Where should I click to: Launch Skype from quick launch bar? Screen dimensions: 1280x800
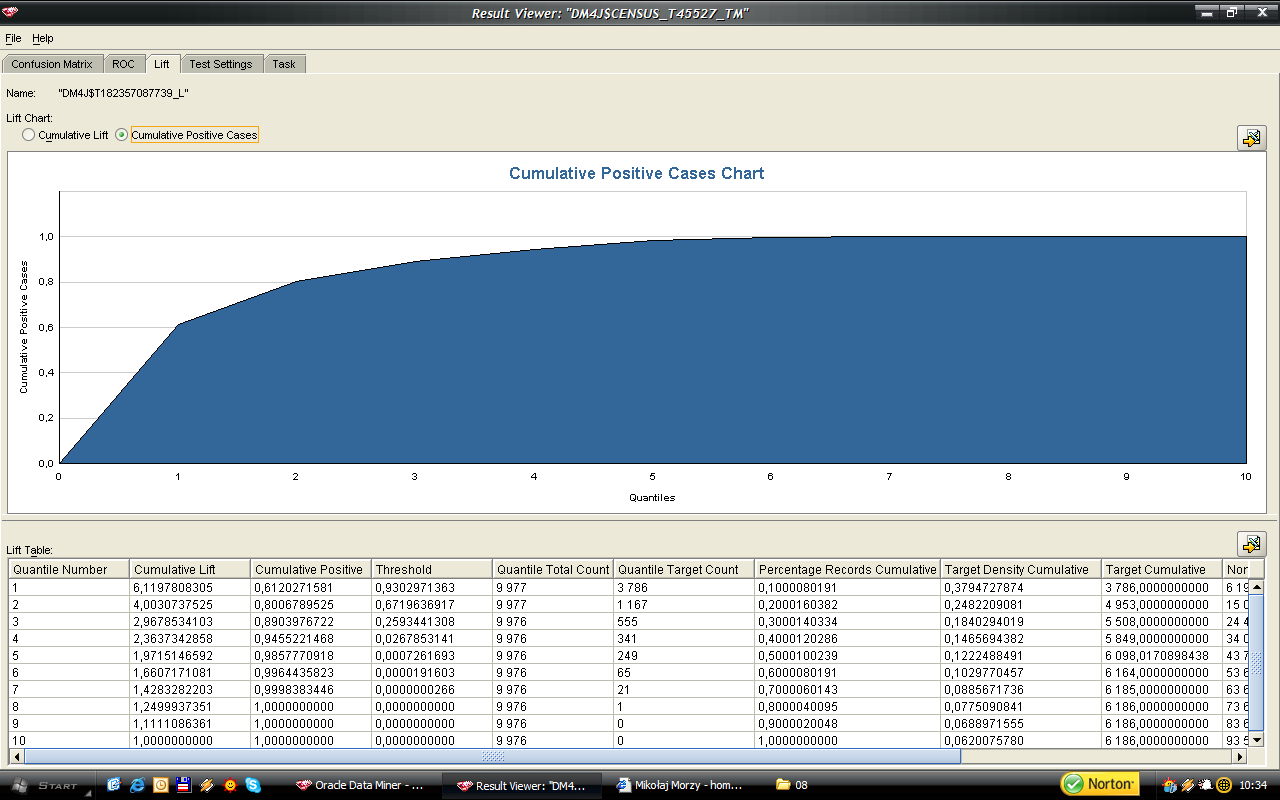253,785
